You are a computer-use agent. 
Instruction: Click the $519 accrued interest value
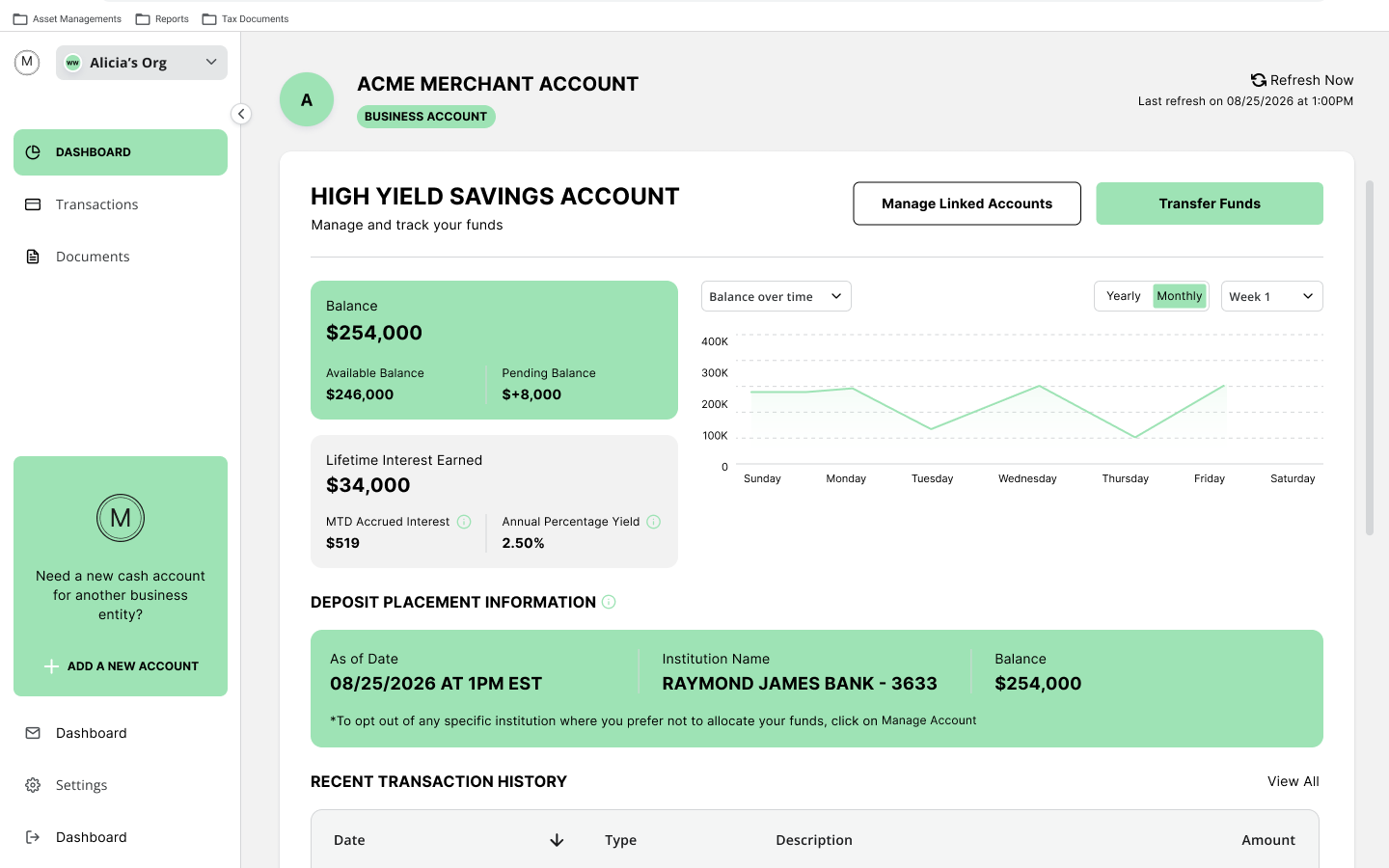(x=342, y=543)
